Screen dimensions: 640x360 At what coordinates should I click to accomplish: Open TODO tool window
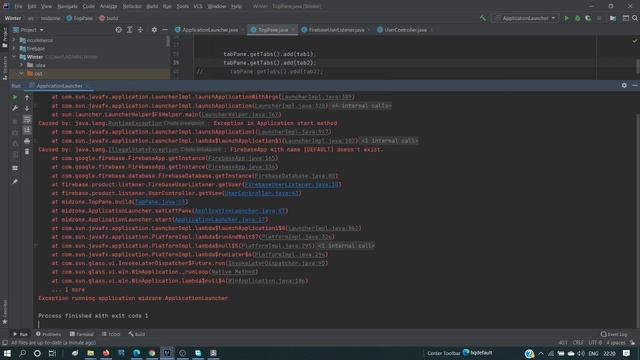(x=111, y=334)
